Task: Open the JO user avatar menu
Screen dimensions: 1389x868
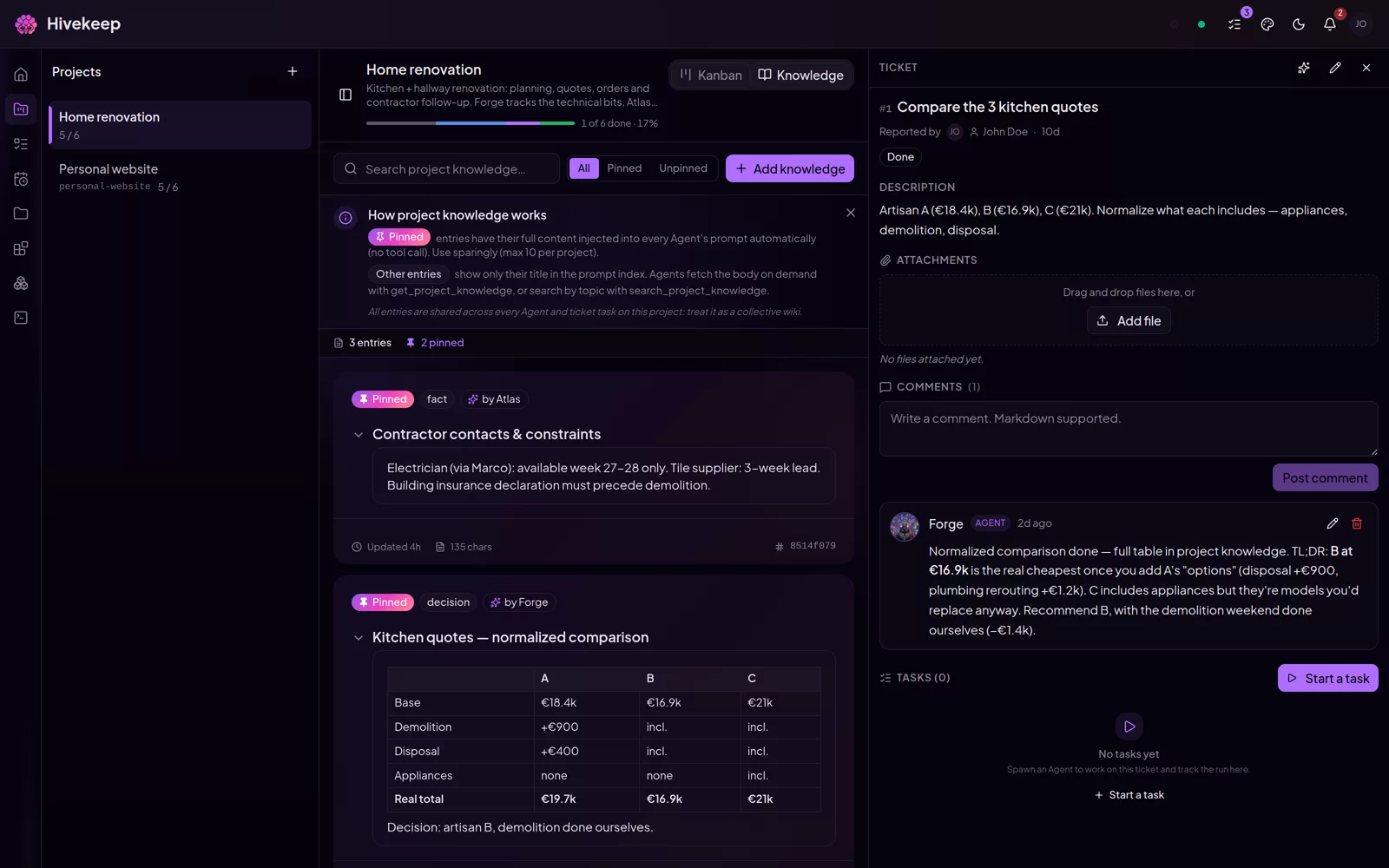Action: (1361, 24)
